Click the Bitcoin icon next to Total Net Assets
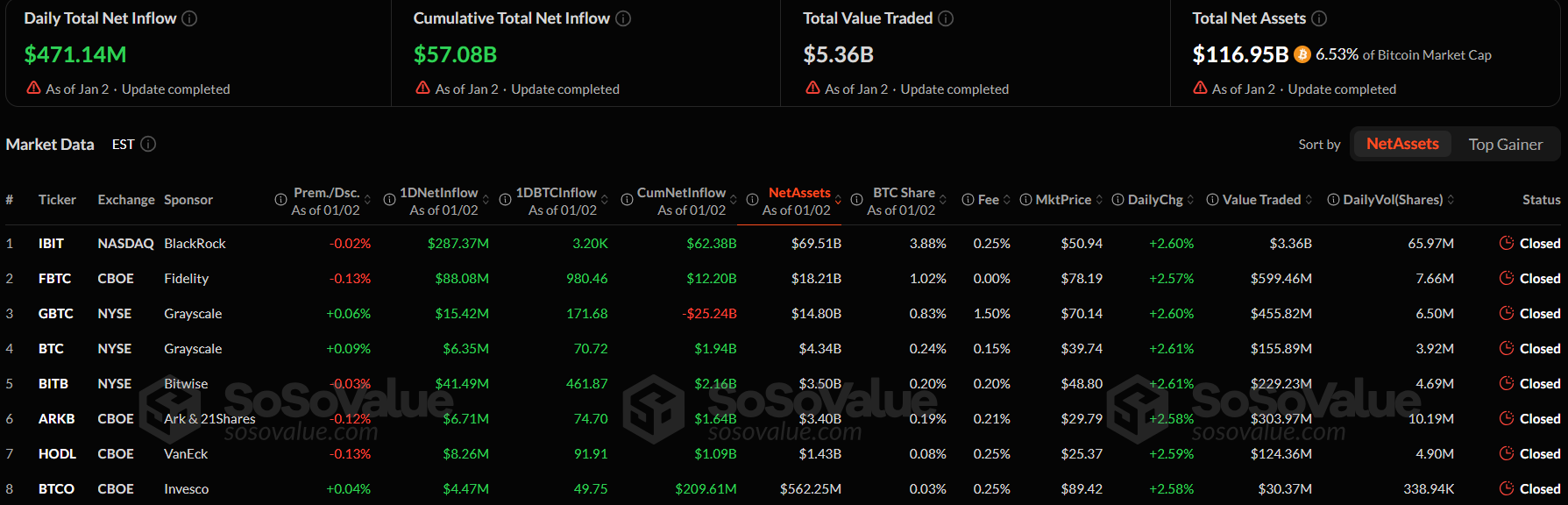The width and height of the screenshot is (1568, 505). click(1302, 54)
